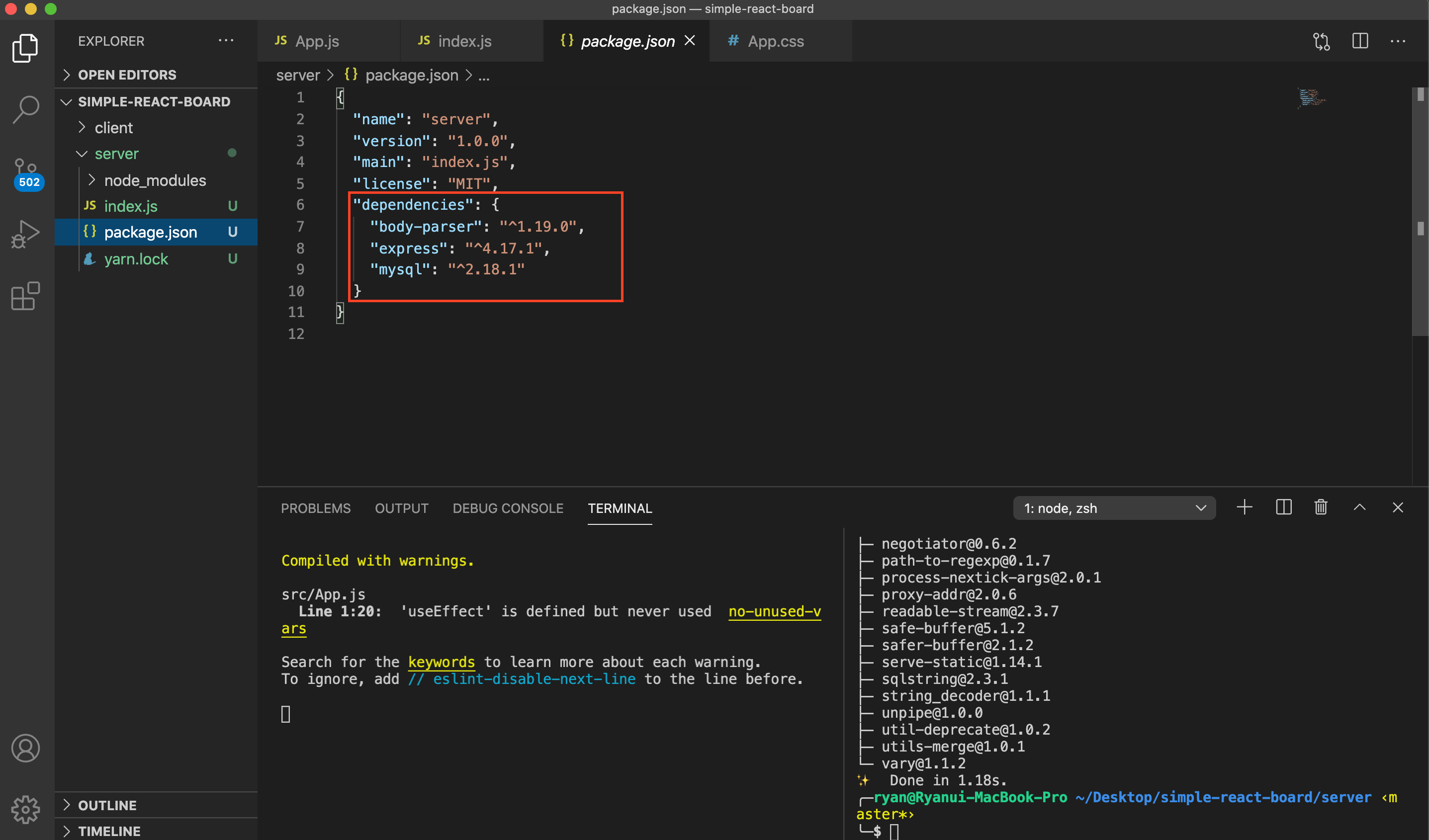Open the Manage gear icon

coord(25,809)
